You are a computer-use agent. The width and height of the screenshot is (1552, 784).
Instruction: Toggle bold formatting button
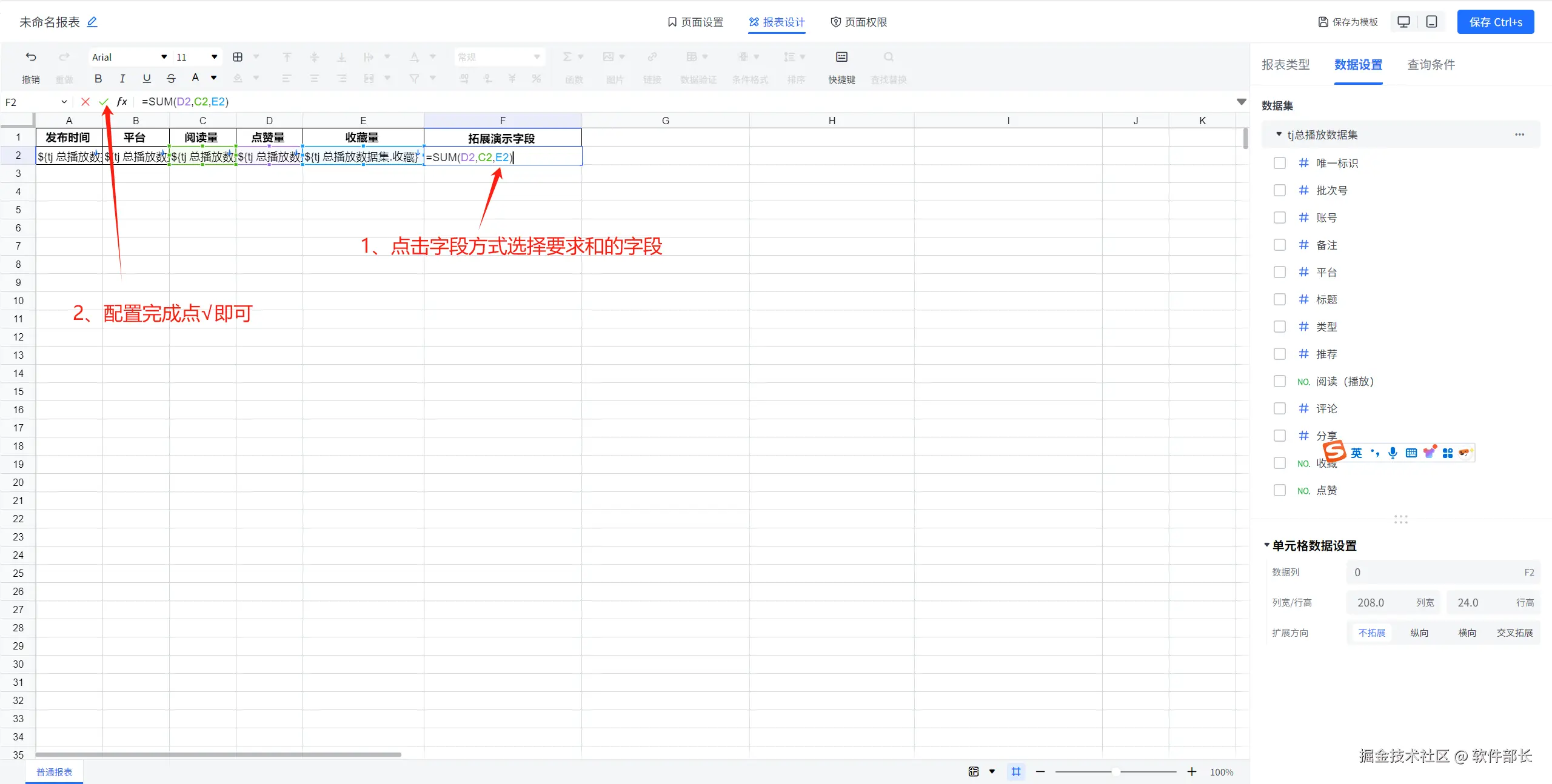pos(98,78)
